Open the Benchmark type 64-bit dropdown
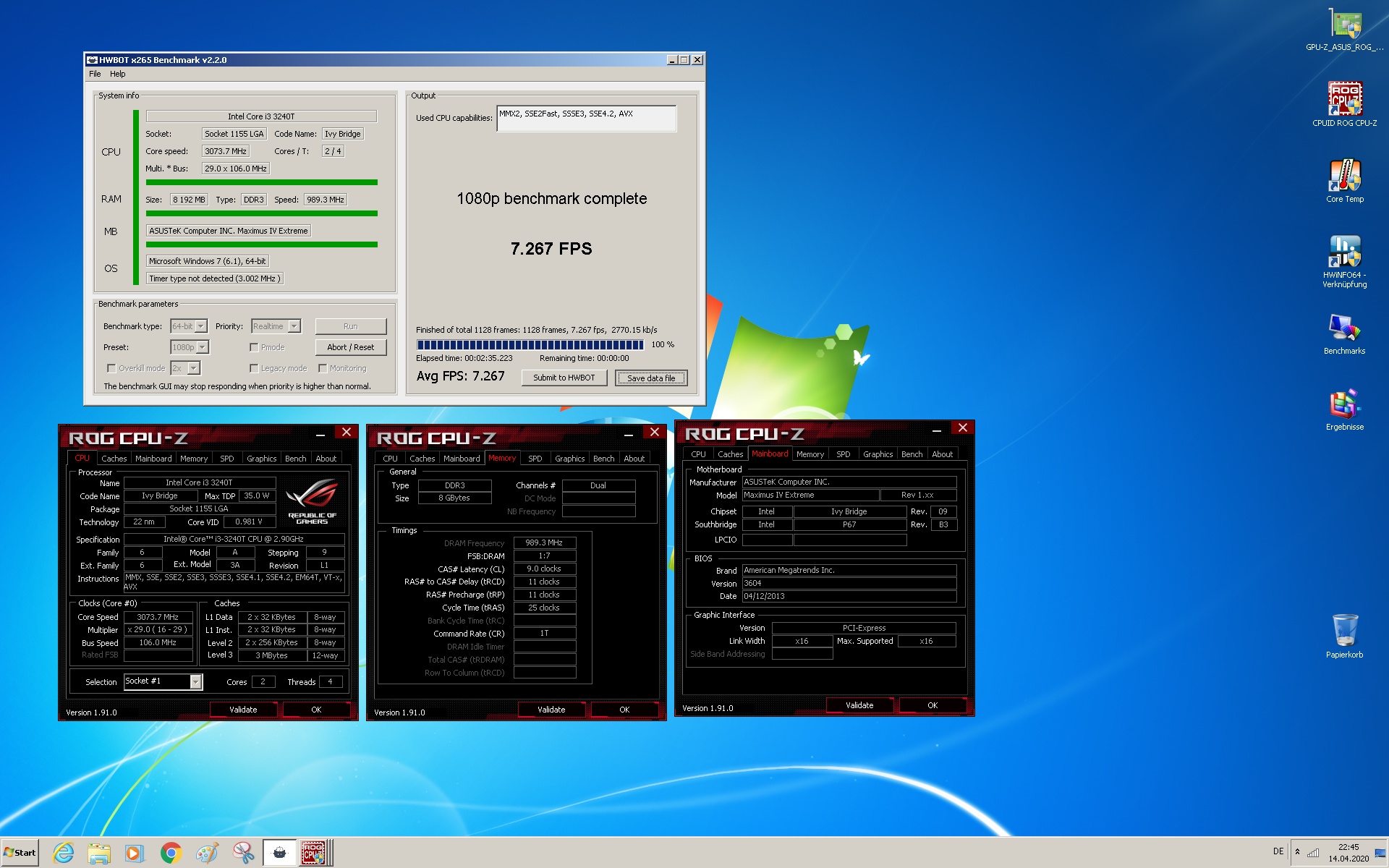Screen dimensions: 1389x868 189,326
